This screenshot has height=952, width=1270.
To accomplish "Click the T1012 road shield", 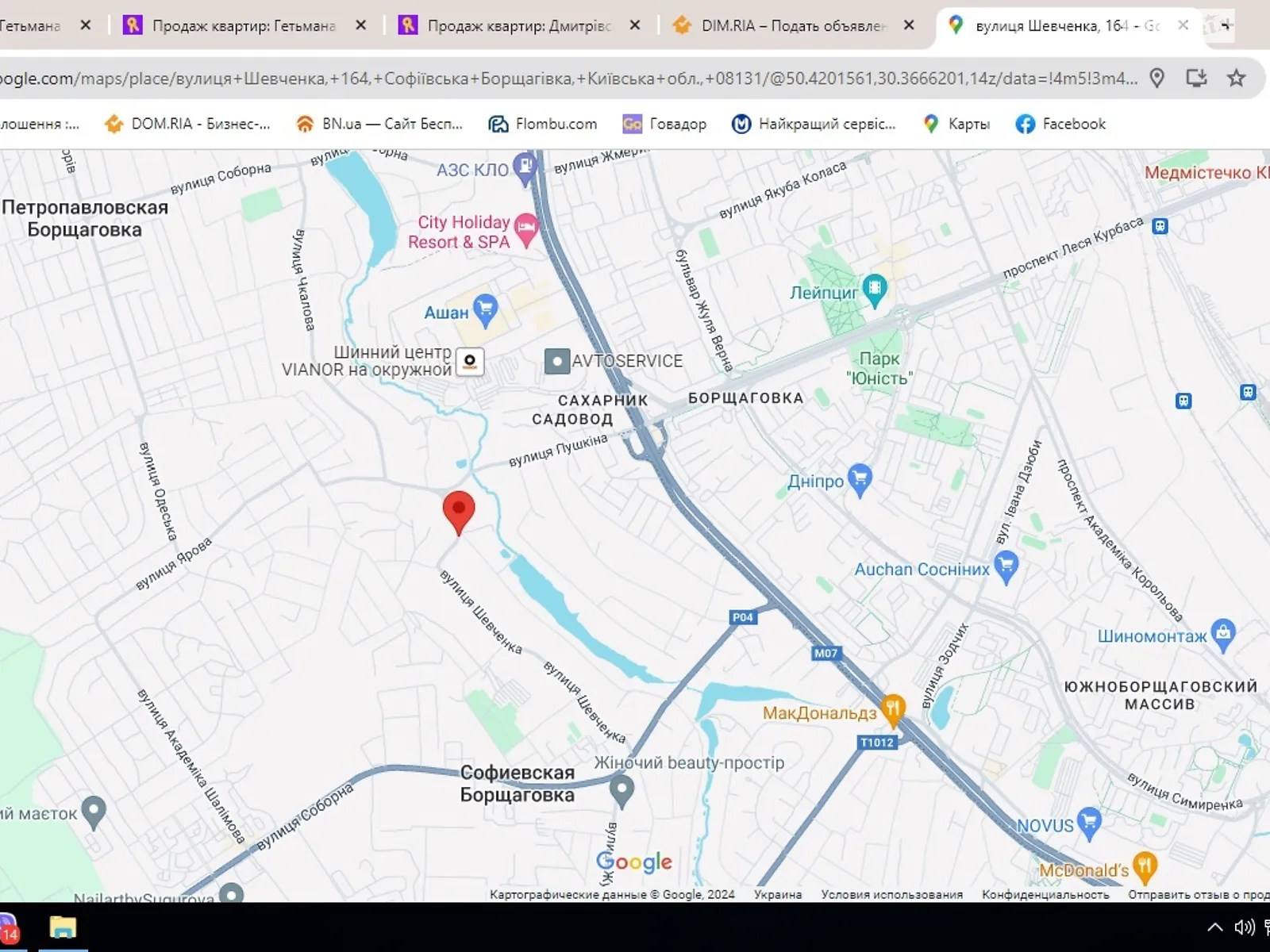I will point(877,743).
